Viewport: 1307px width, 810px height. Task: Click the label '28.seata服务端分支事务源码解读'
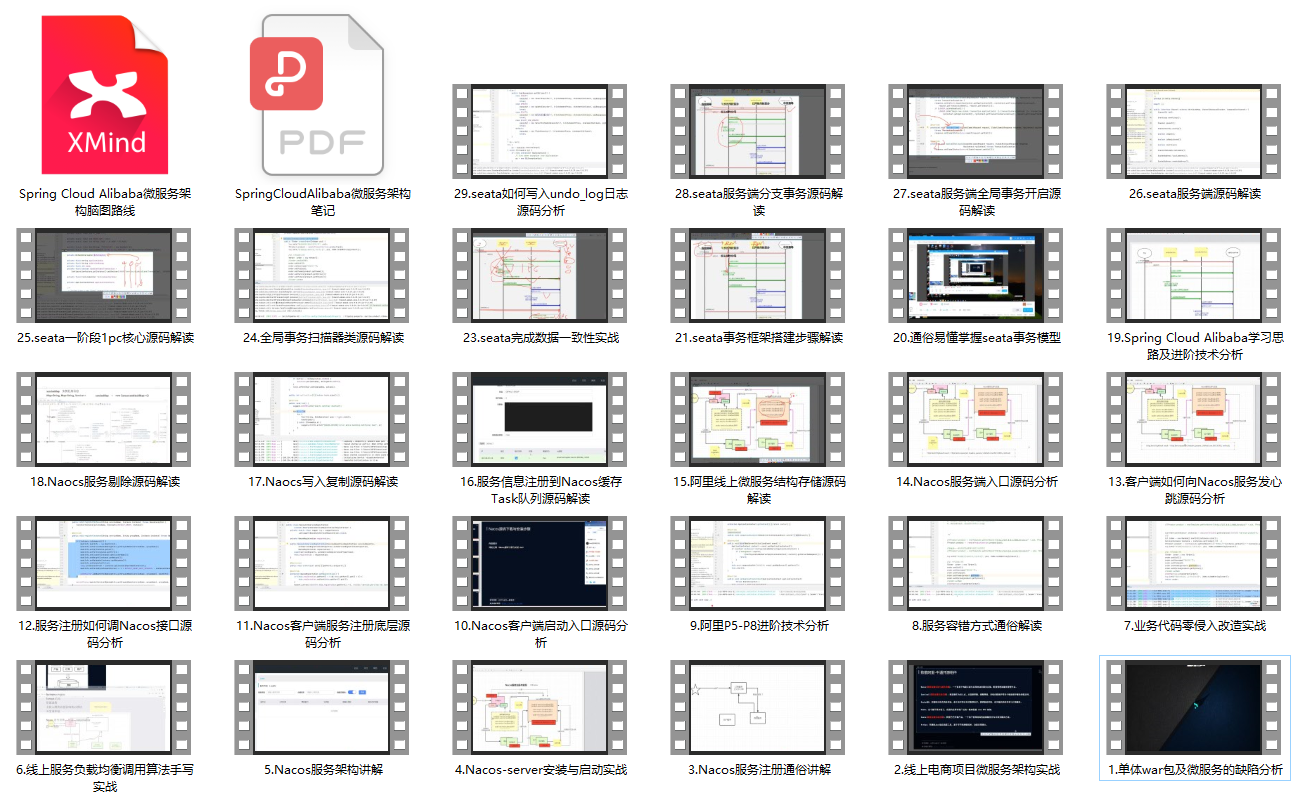coord(759,202)
